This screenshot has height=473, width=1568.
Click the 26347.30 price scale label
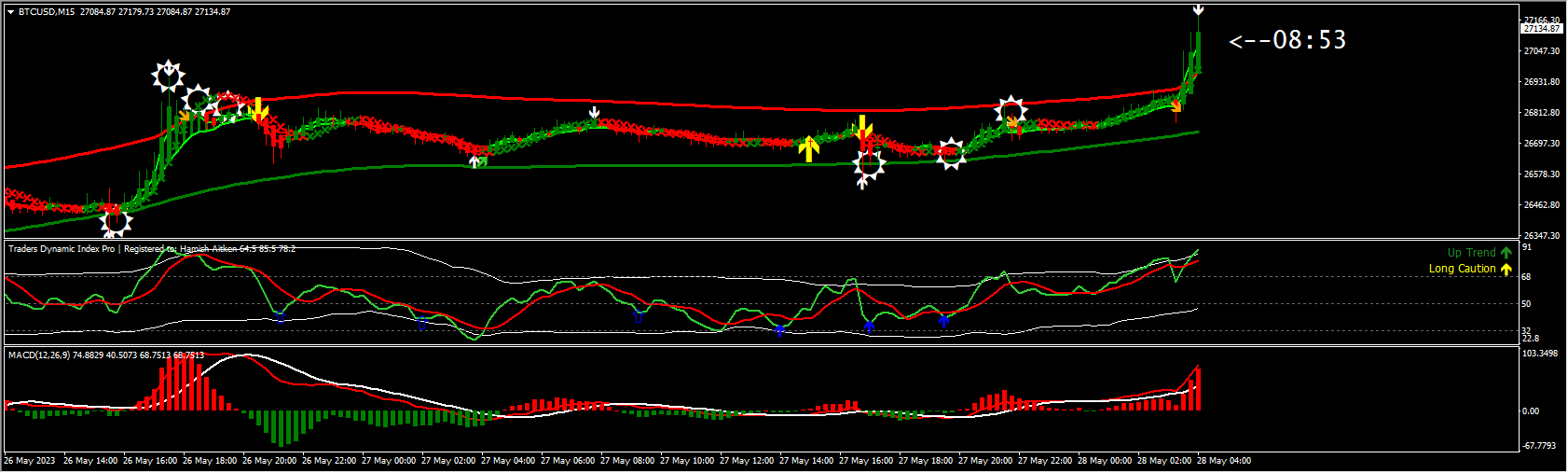pos(1542,236)
